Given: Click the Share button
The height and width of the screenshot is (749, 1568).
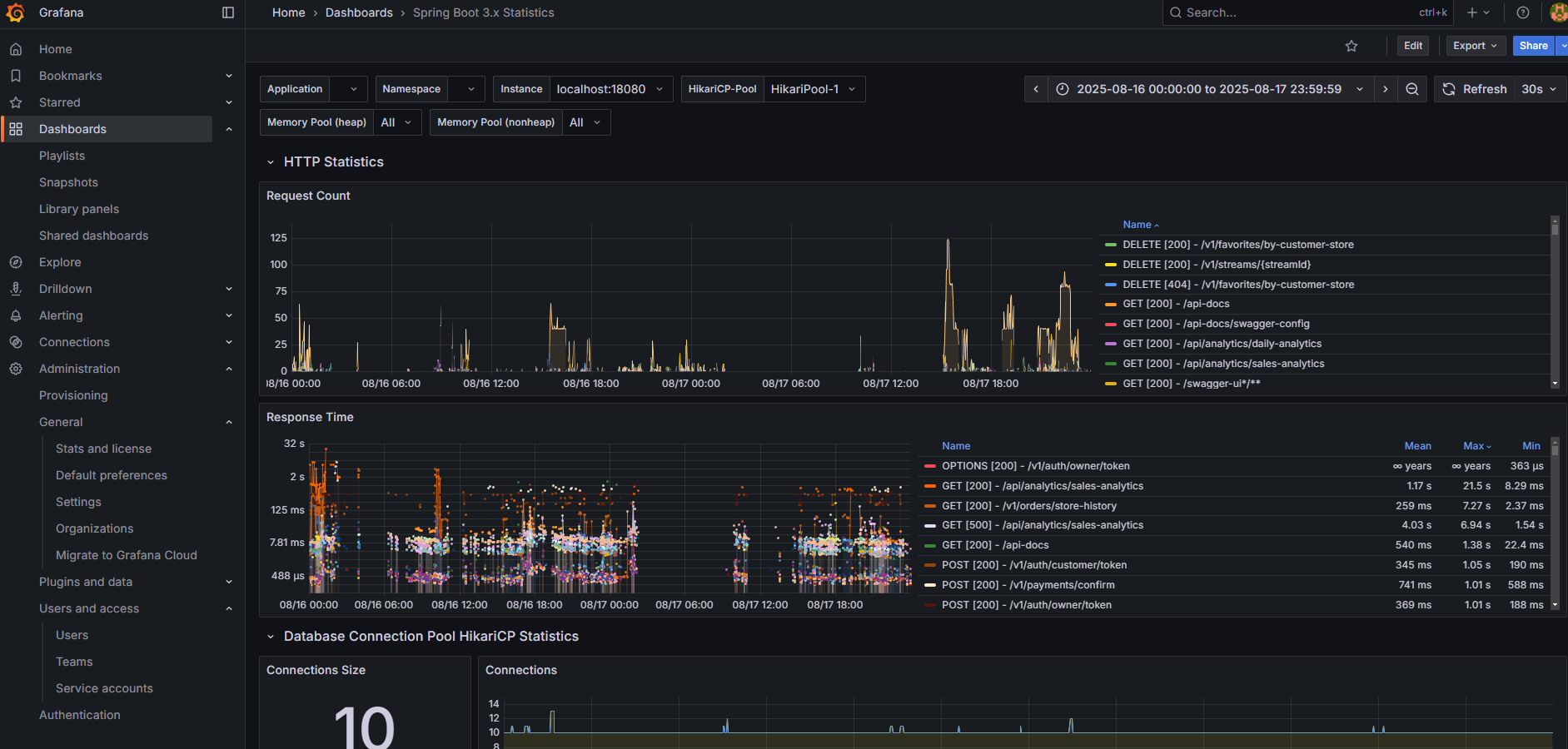Looking at the screenshot, I should (1533, 46).
